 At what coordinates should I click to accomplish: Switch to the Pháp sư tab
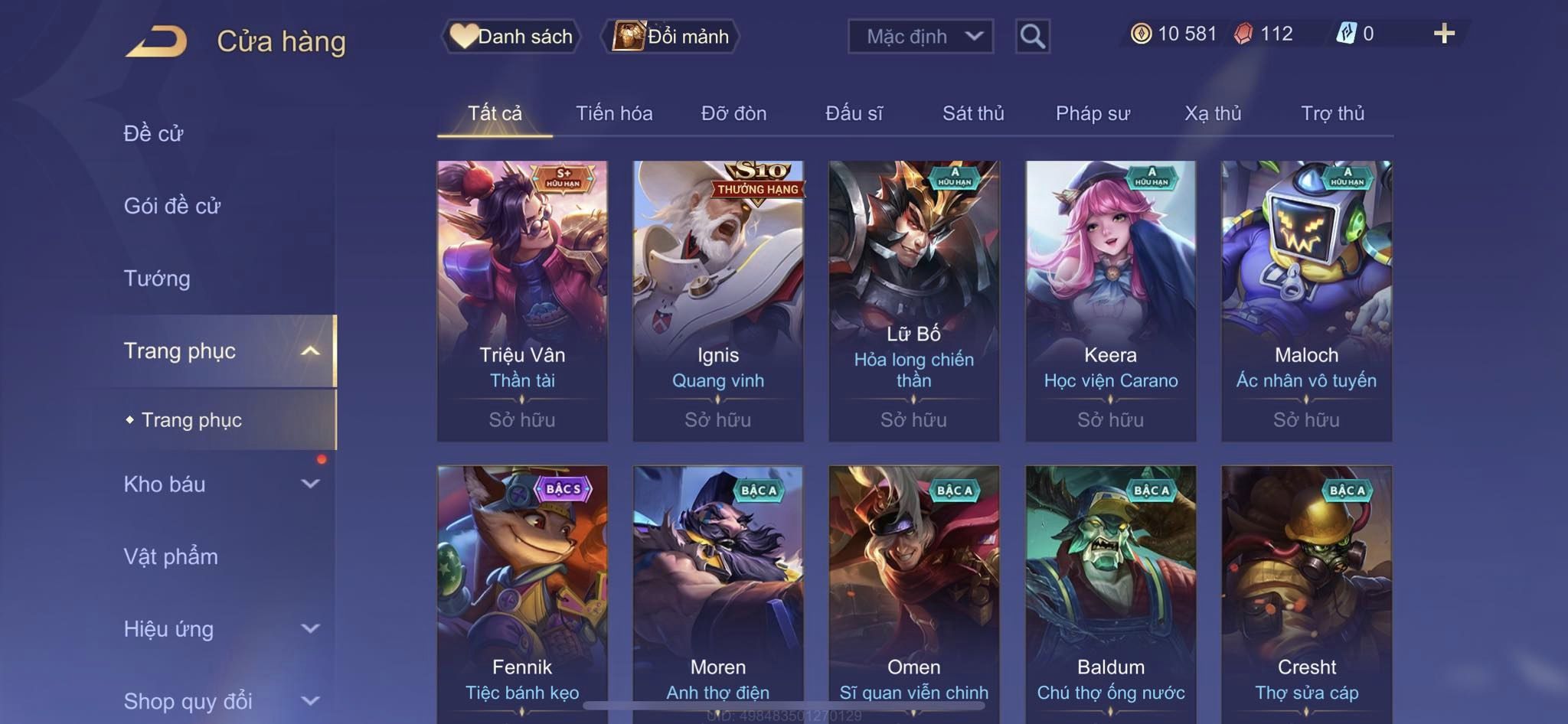pyautogui.click(x=1093, y=113)
